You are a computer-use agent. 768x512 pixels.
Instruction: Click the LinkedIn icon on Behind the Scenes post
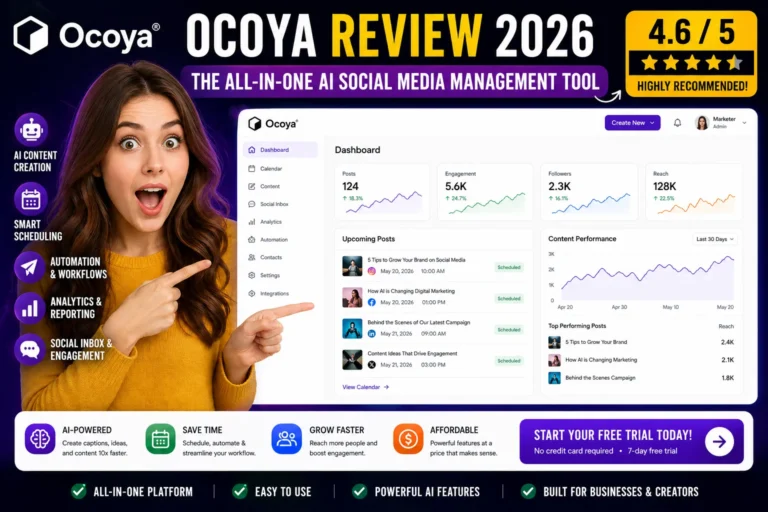372,334
